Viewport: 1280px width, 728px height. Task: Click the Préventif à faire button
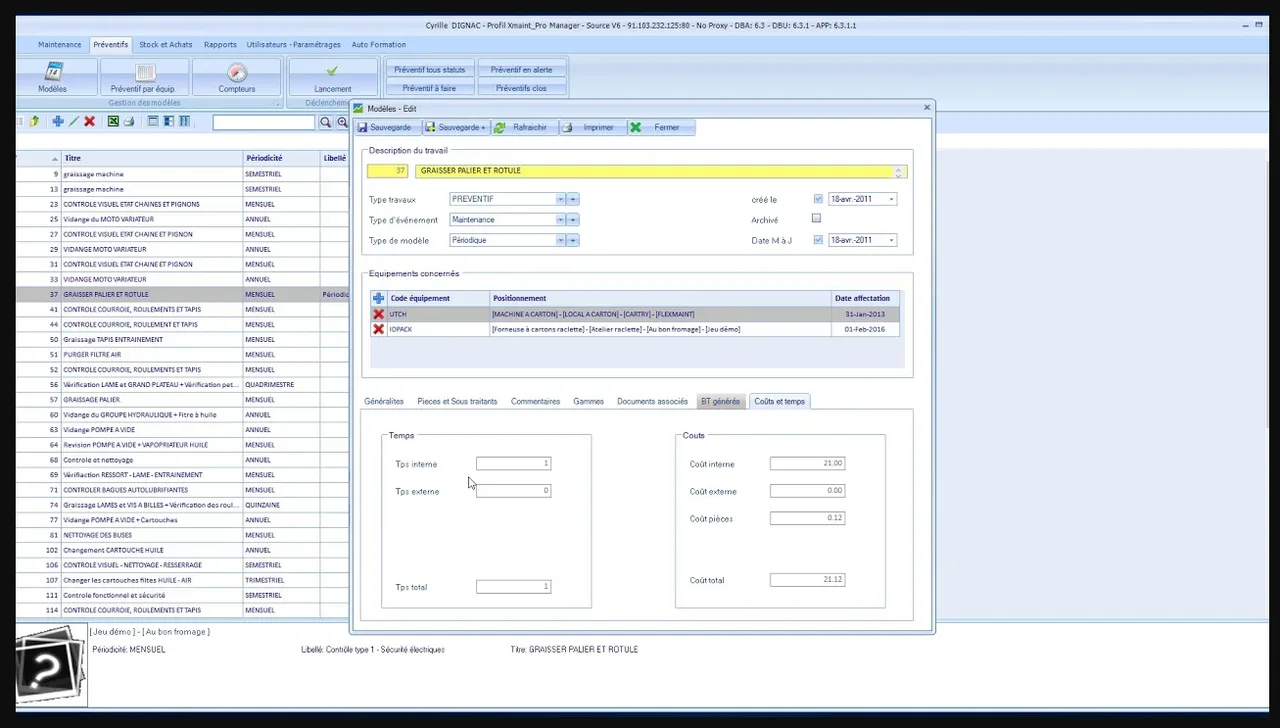(x=429, y=88)
